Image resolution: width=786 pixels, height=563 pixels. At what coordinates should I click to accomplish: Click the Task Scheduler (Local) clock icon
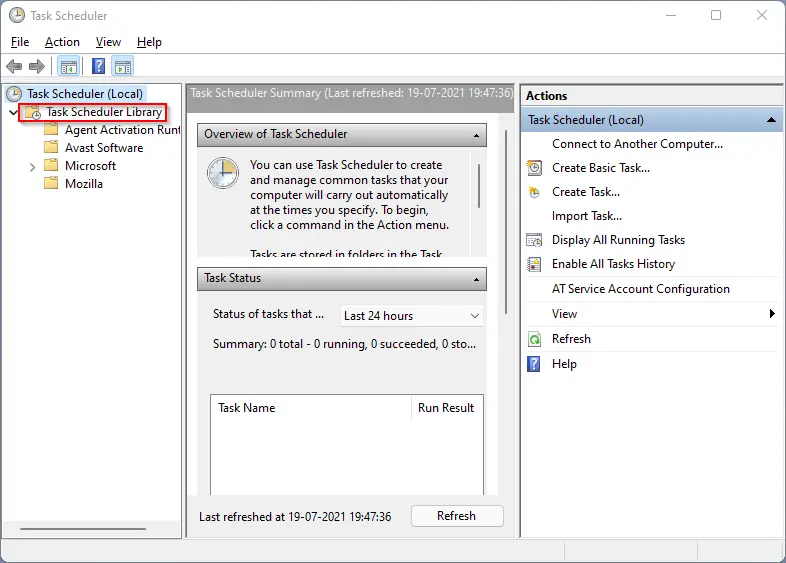14,94
